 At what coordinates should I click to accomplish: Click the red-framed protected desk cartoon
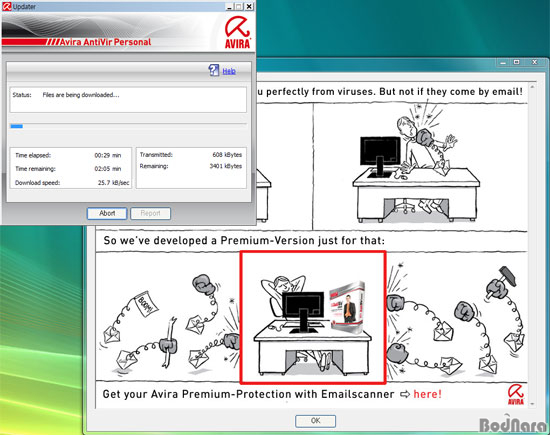tap(313, 317)
